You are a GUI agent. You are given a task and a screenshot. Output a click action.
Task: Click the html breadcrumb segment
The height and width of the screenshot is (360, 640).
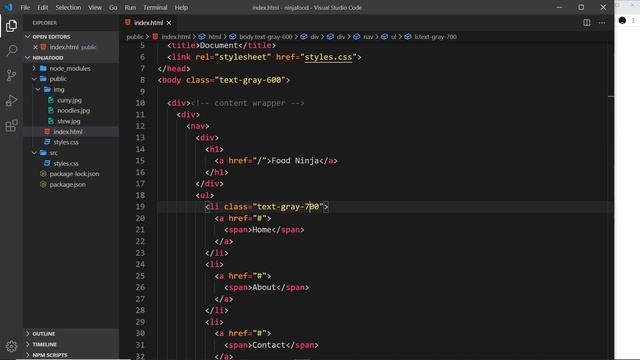pyautogui.click(x=215, y=37)
